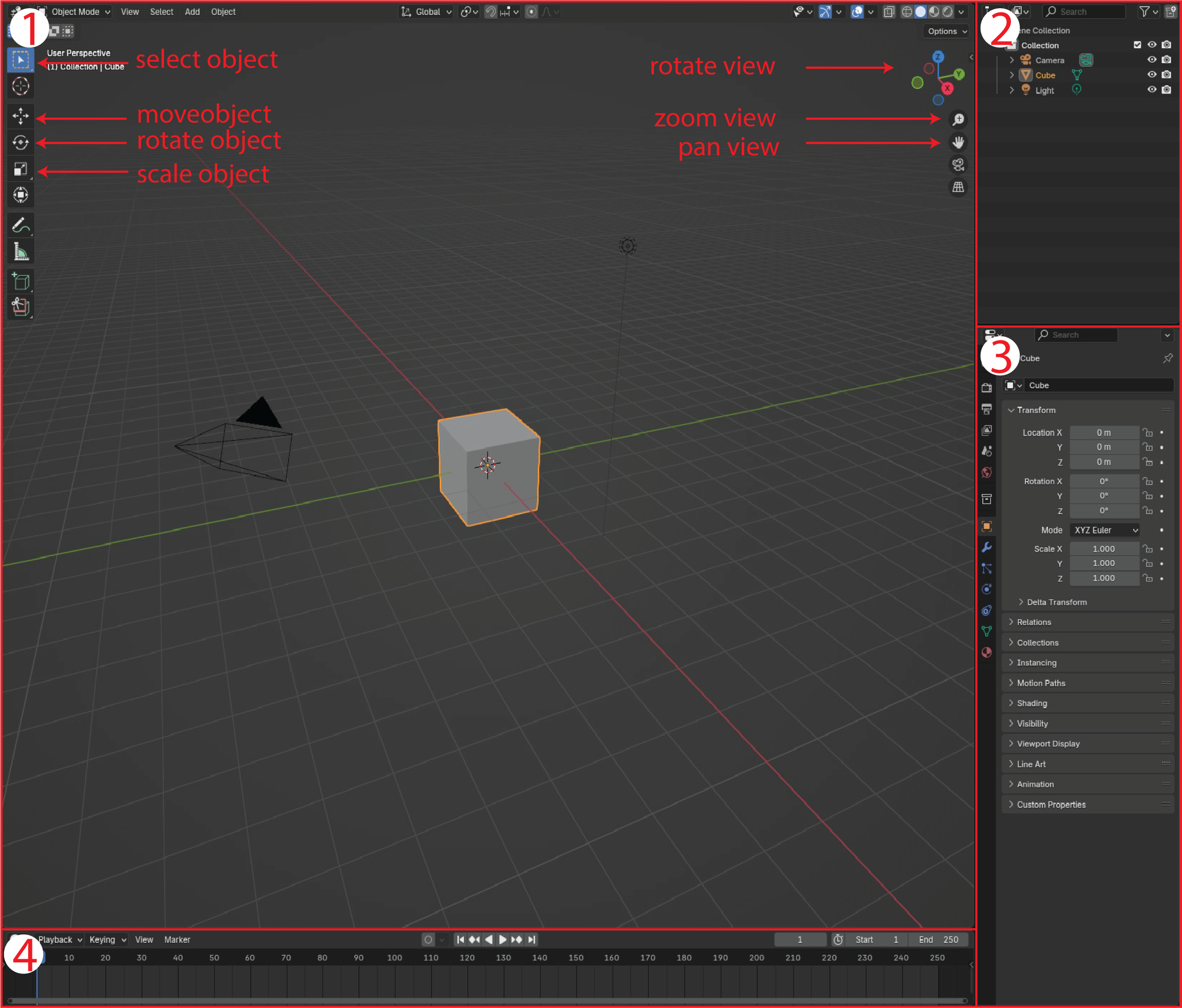Open the Playback menu button
The height and width of the screenshot is (1008, 1182).
60,940
